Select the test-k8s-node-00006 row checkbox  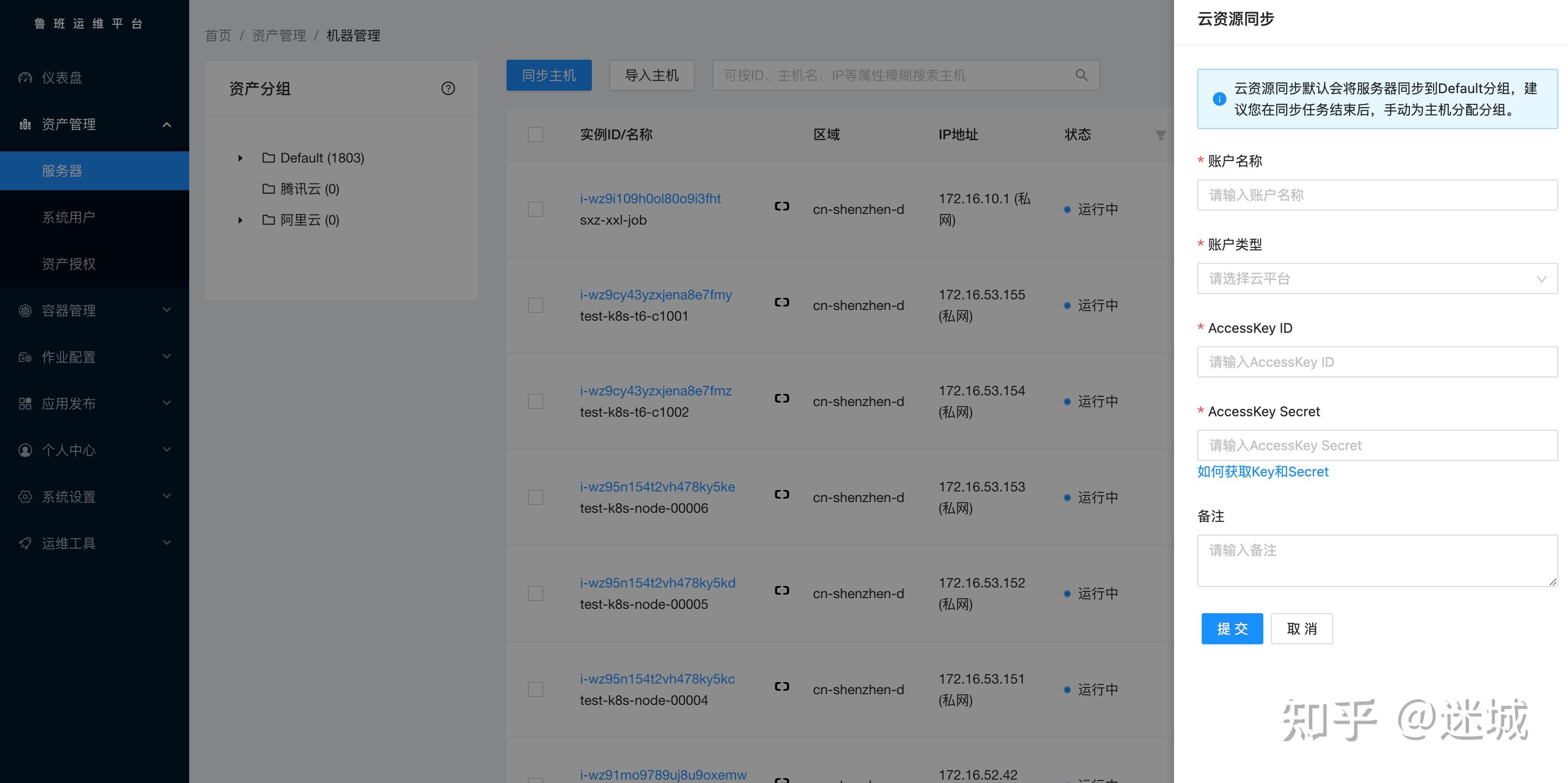click(535, 497)
